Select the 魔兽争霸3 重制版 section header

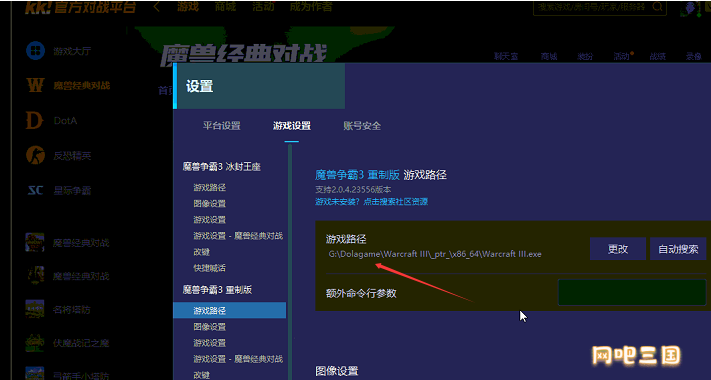pos(217,290)
